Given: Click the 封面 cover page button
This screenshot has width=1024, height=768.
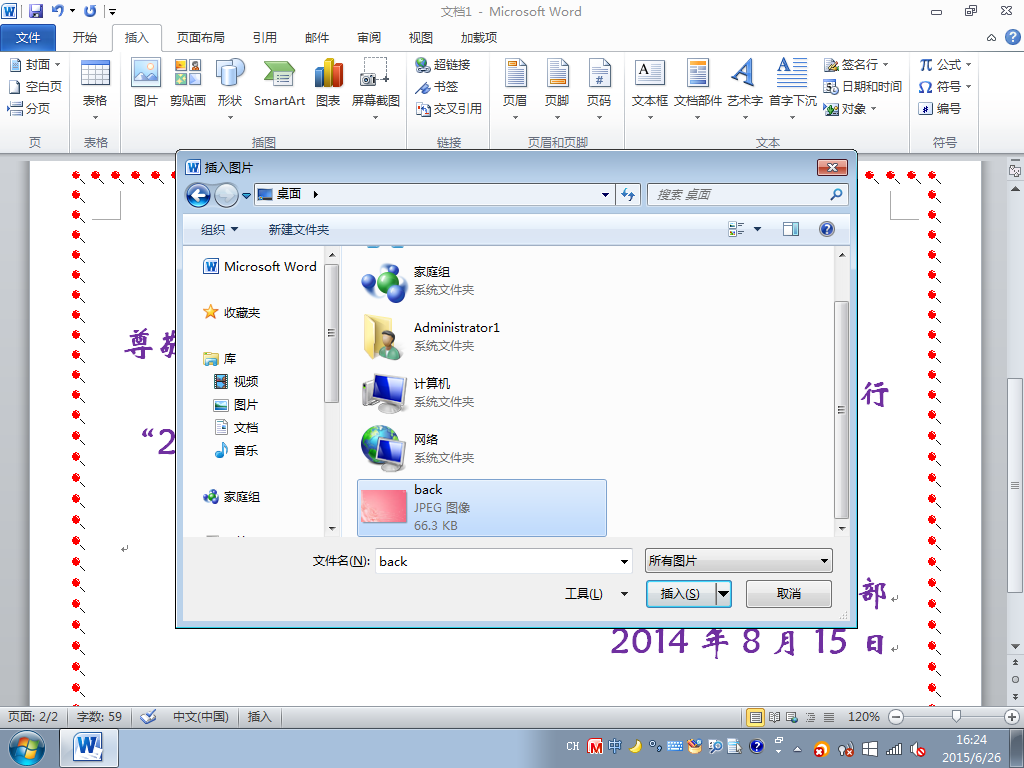Looking at the screenshot, I should [35, 65].
